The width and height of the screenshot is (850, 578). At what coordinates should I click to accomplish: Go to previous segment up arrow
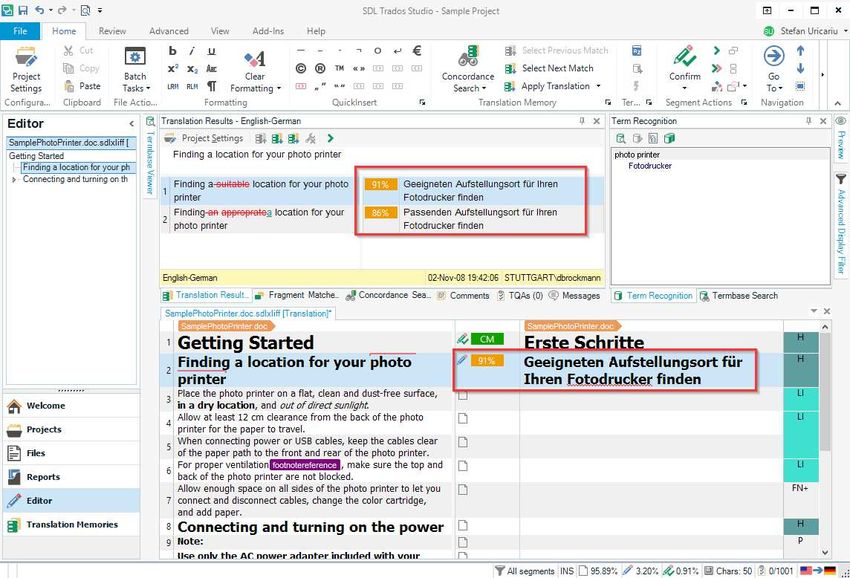pos(800,50)
